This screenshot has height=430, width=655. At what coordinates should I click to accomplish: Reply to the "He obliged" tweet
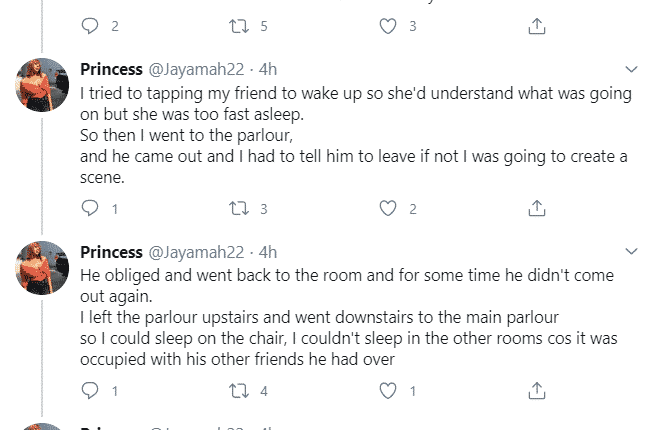[x=89, y=389]
